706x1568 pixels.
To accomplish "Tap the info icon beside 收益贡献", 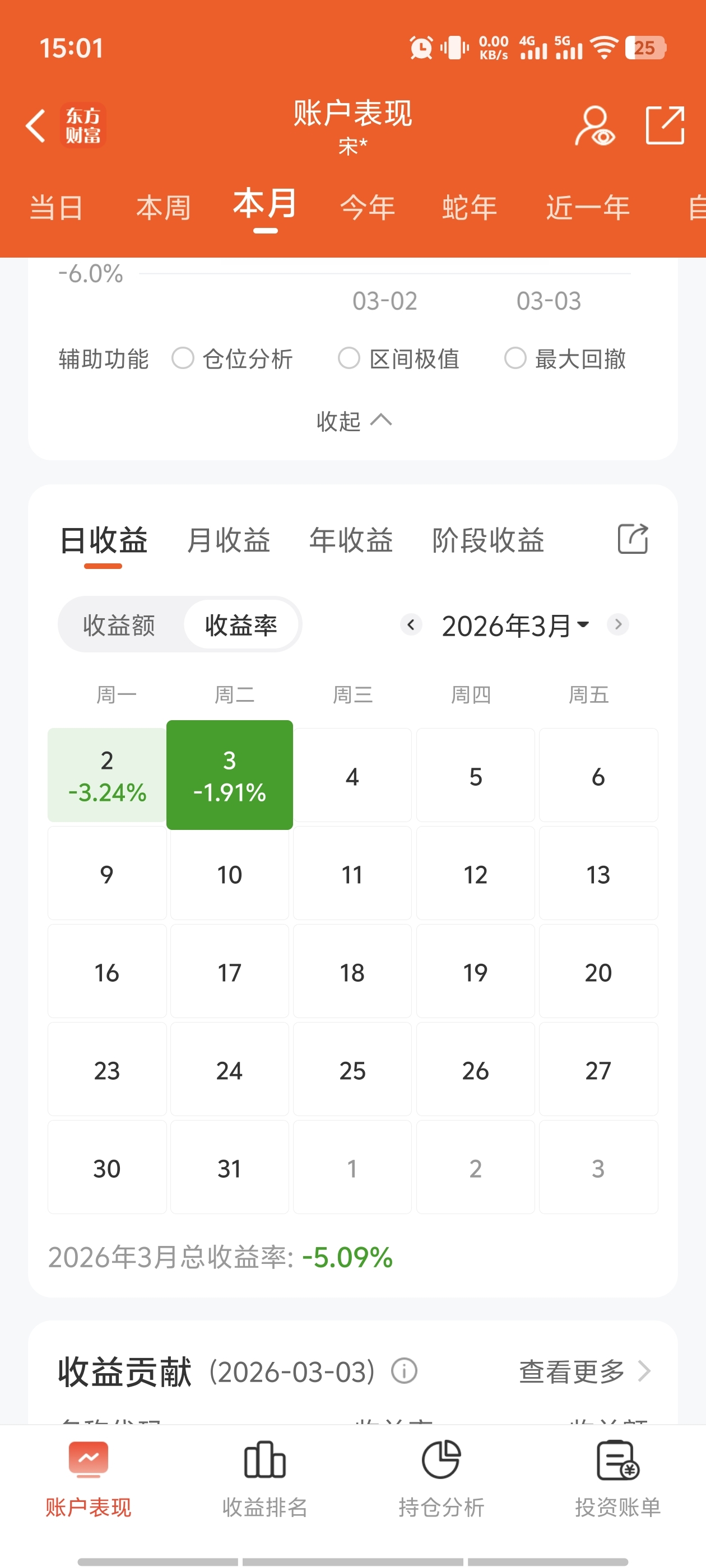I will pyautogui.click(x=404, y=1371).
